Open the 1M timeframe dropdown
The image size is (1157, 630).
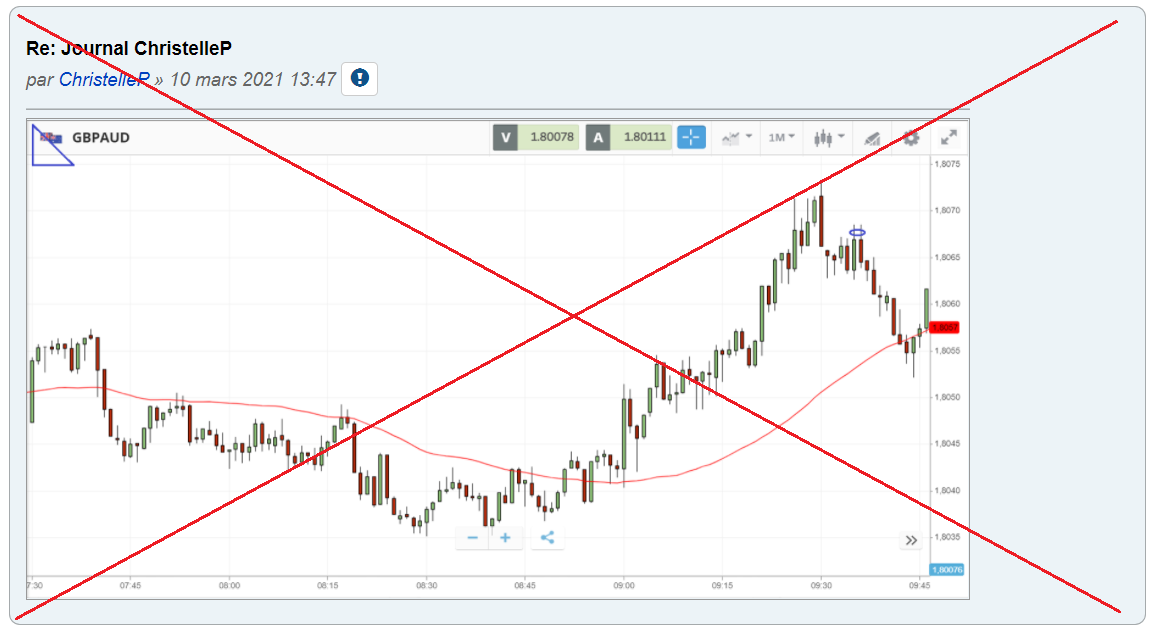pyautogui.click(x=781, y=137)
